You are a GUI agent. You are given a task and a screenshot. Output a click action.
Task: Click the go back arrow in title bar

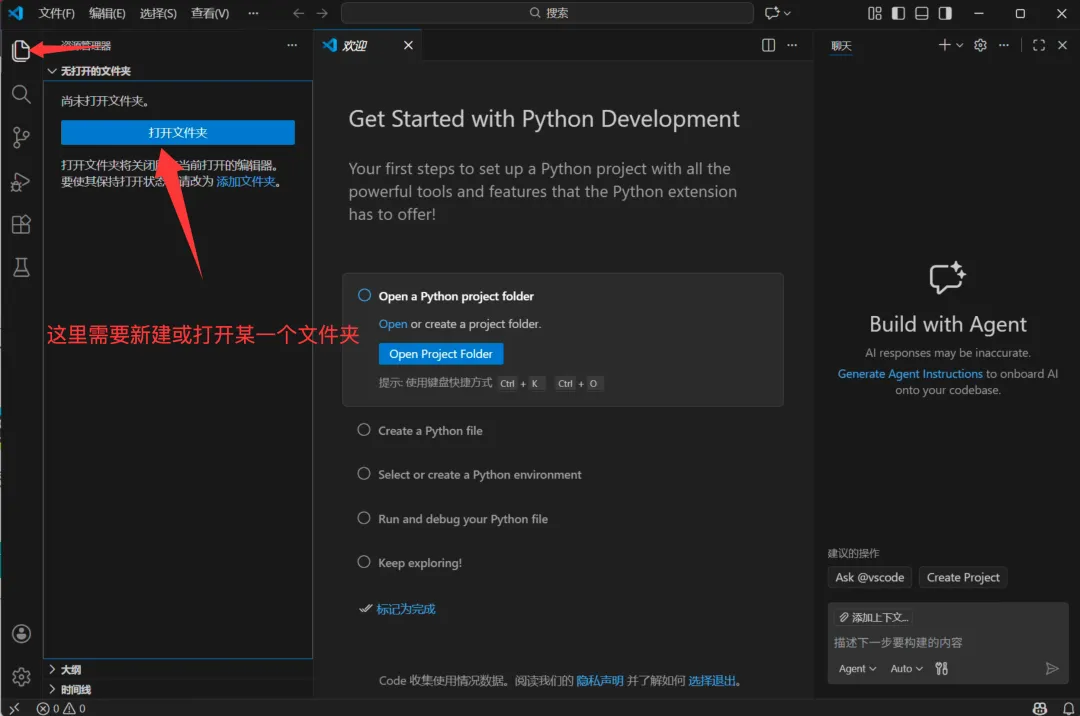click(298, 13)
